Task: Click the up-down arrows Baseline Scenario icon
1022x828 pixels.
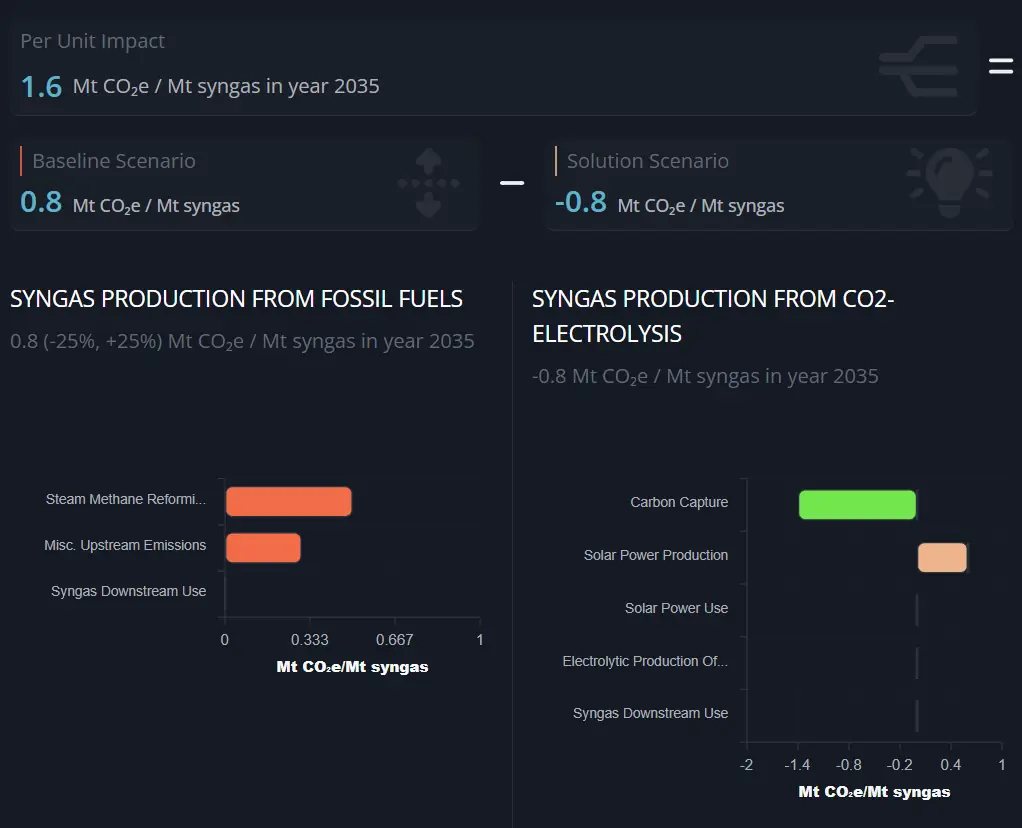Action: click(x=428, y=183)
